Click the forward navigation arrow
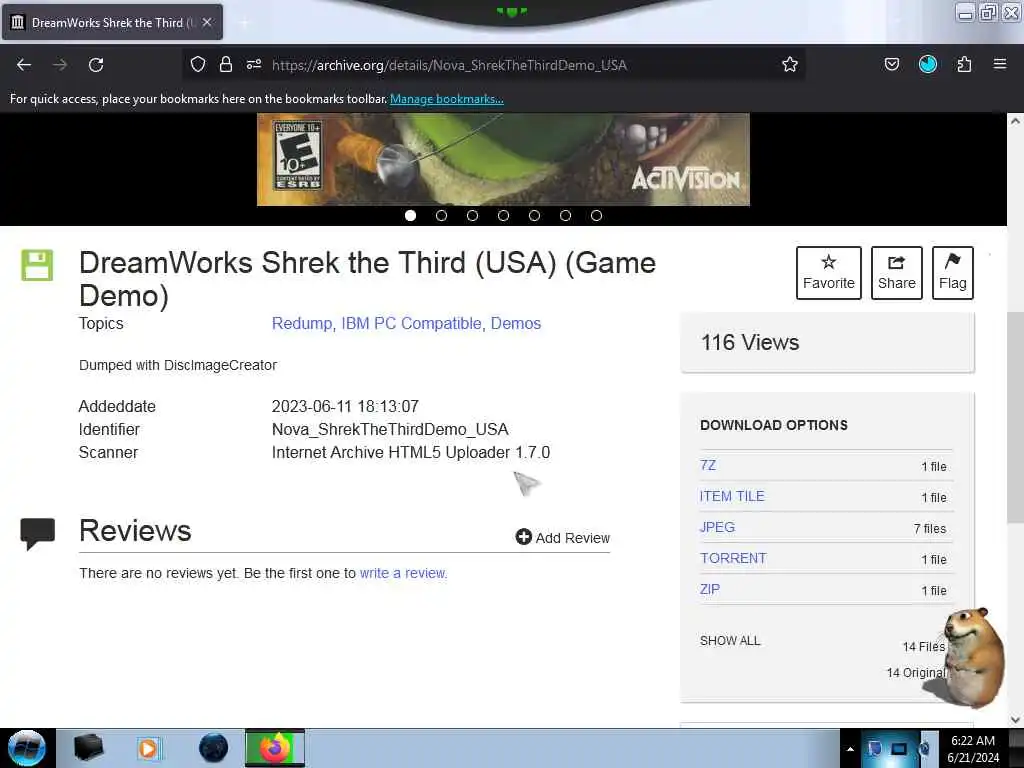1024x768 pixels. (x=60, y=65)
